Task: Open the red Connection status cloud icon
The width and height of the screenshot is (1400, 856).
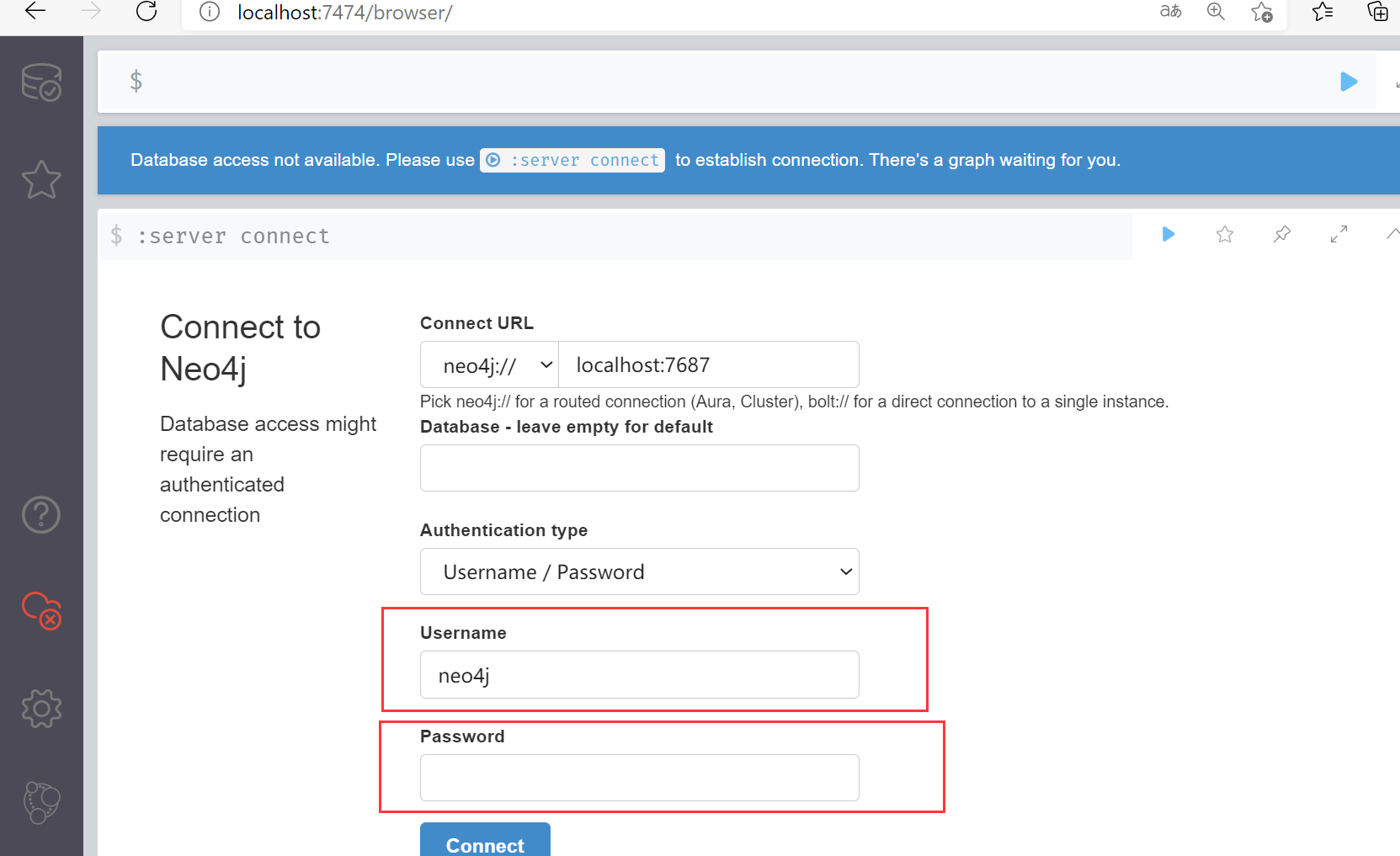Action: pyautogui.click(x=41, y=610)
